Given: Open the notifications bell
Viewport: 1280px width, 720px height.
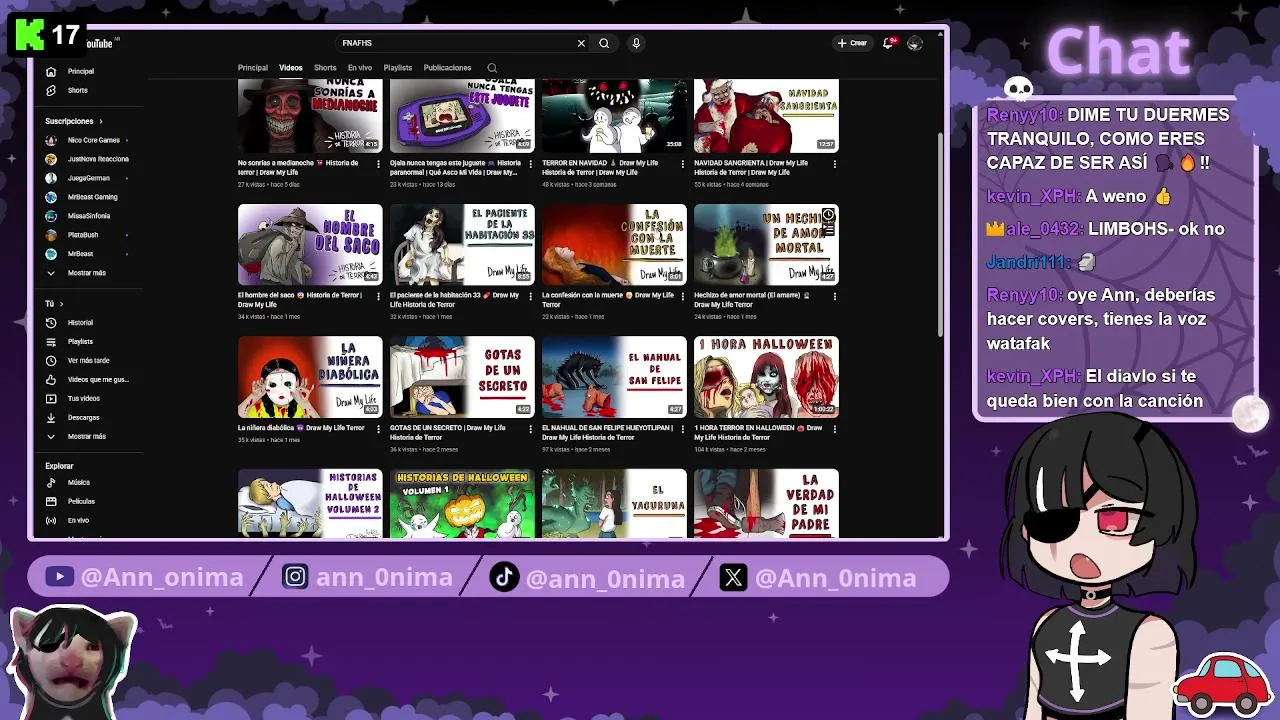Looking at the screenshot, I should (888, 43).
